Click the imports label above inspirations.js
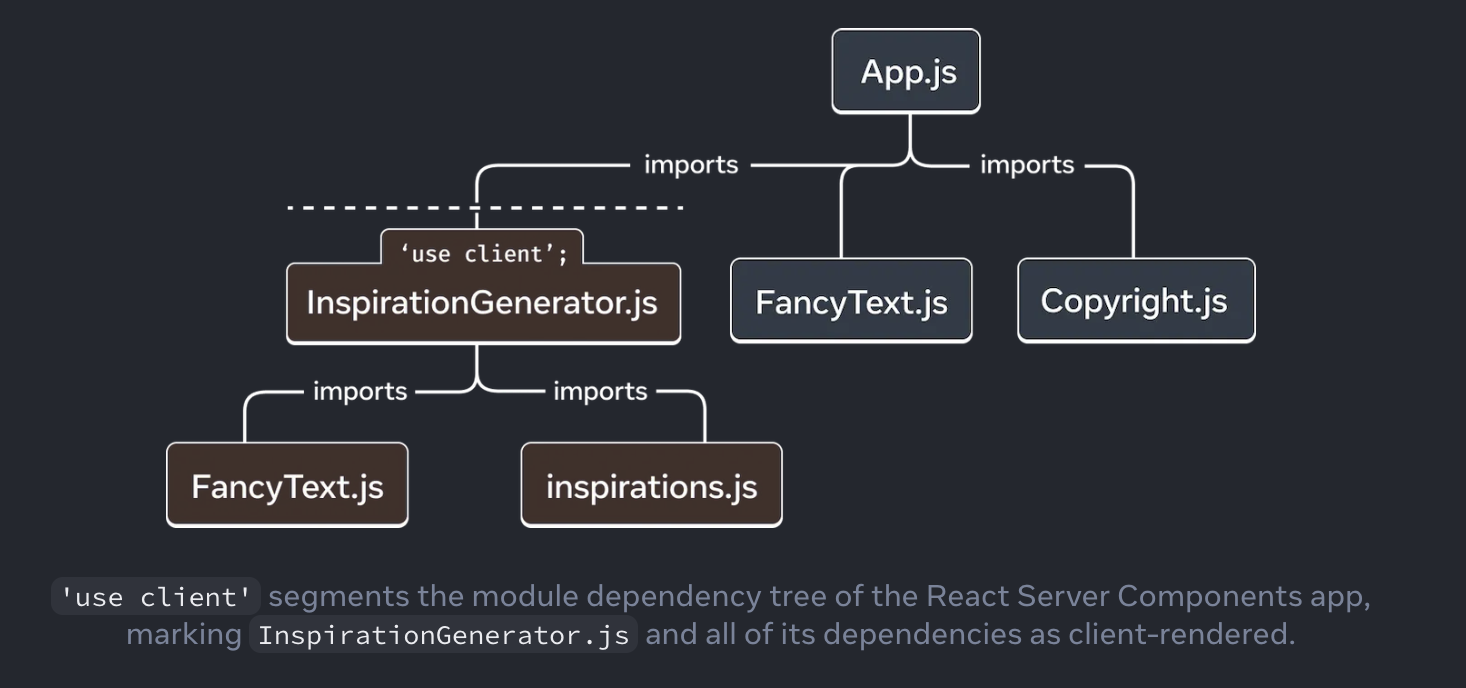This screenshot has width=1466, height=688. (x=600, y=391)
